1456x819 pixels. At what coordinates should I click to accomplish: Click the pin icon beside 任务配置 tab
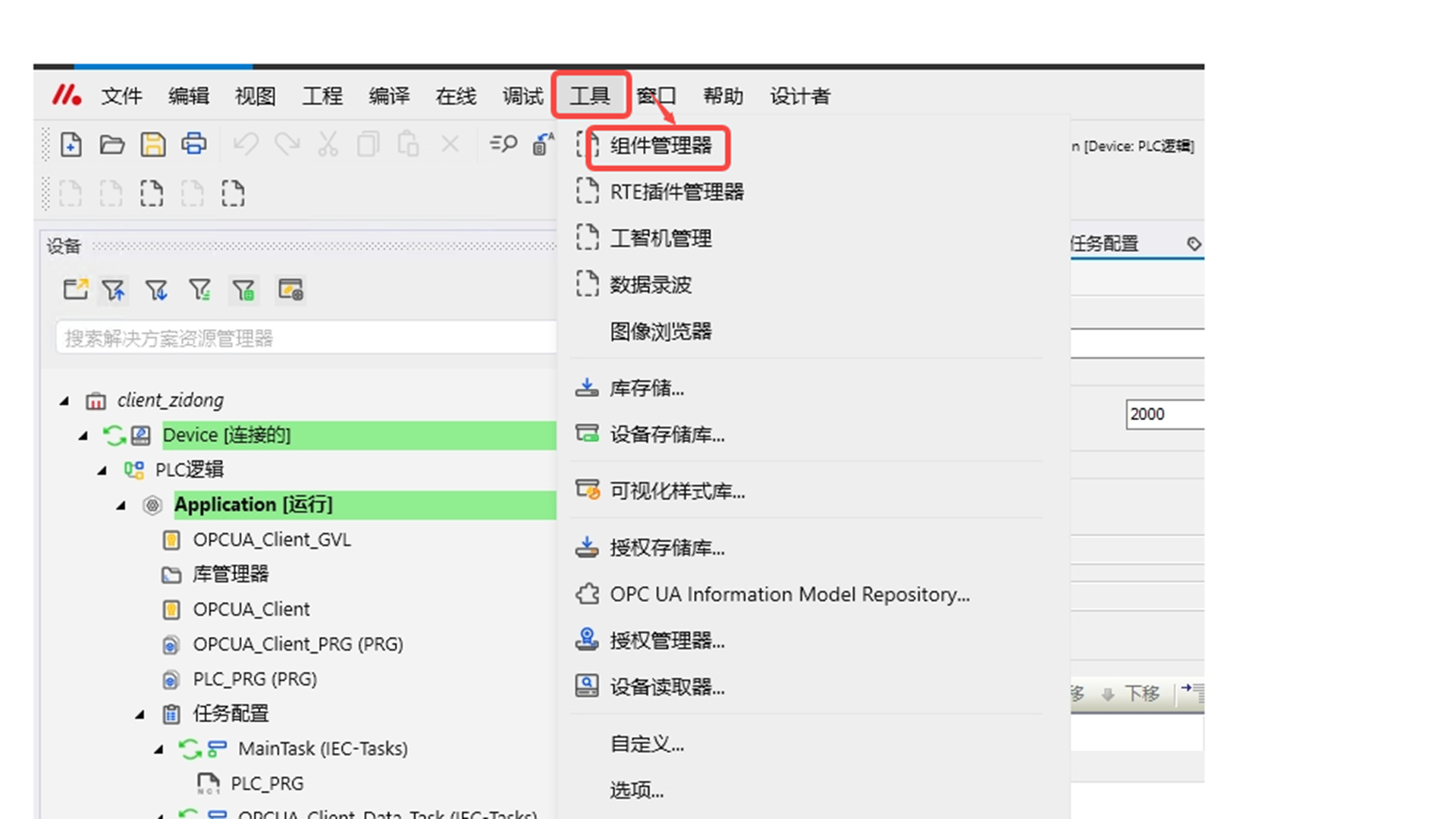click(1194, 243)
